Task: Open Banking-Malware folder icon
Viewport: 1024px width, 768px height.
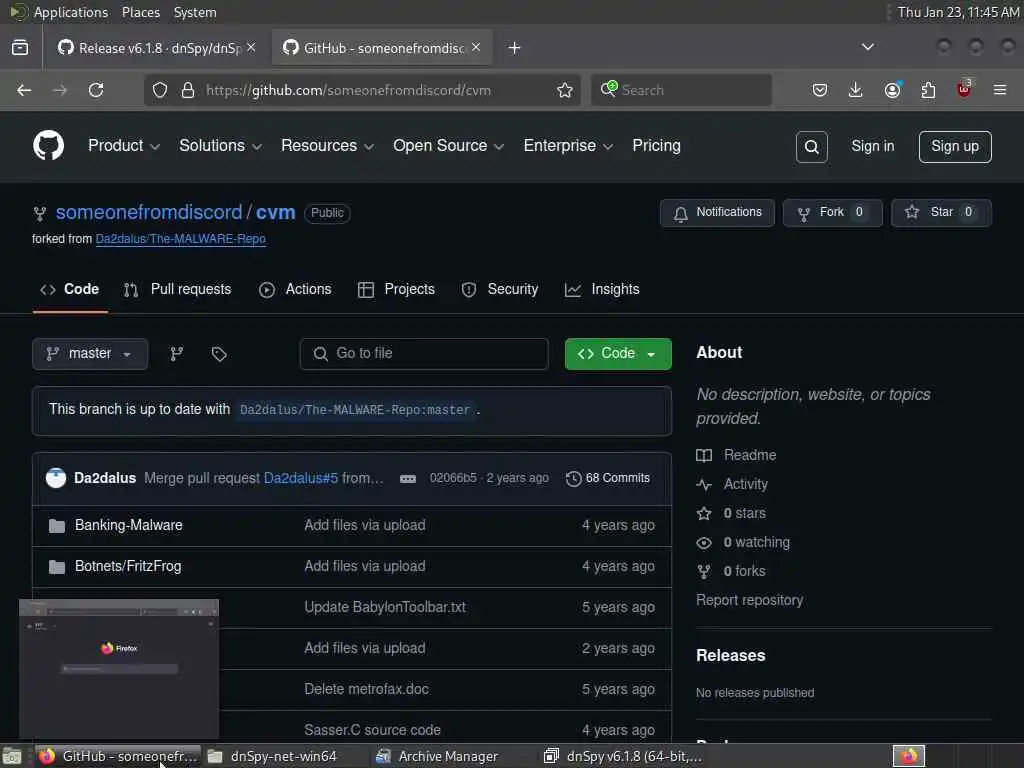Action: point(57,526)
